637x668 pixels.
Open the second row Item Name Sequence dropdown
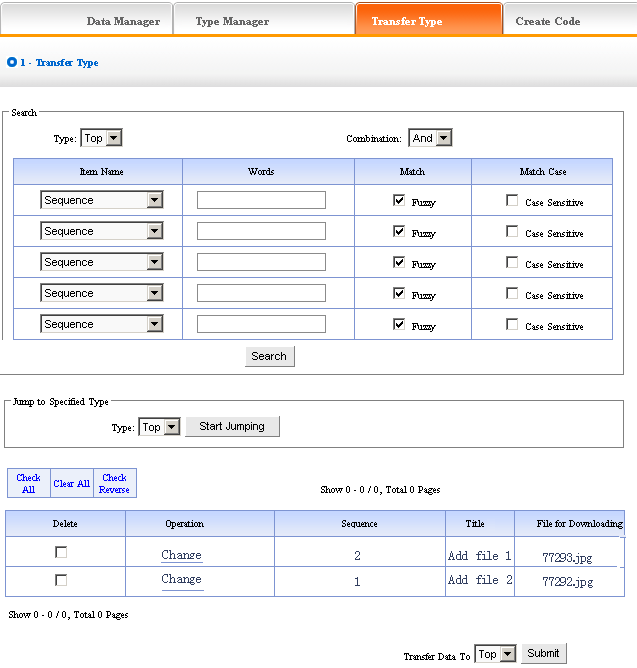(x=102, y=231)
